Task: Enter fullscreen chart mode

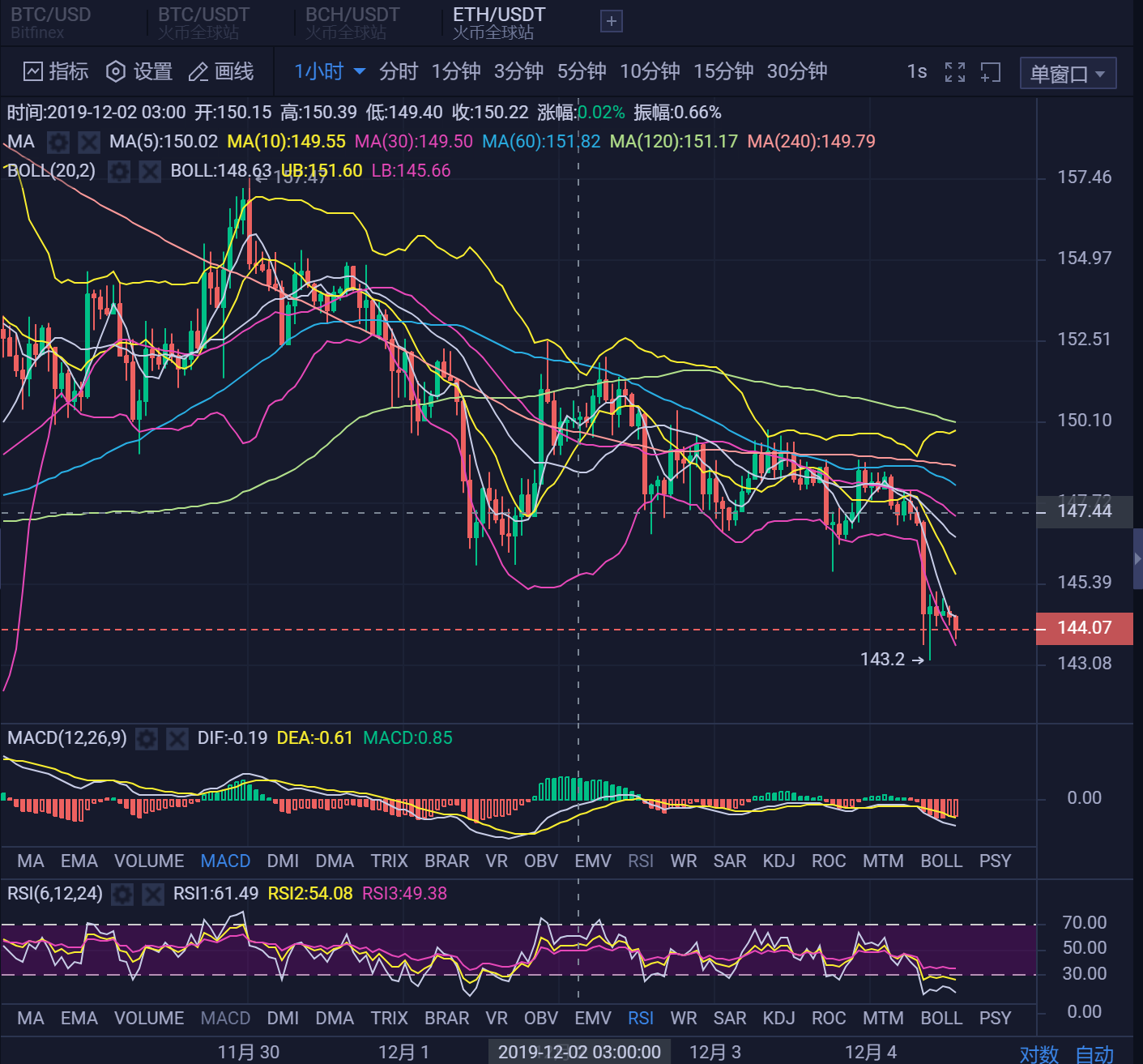Action: pos(955,72)
